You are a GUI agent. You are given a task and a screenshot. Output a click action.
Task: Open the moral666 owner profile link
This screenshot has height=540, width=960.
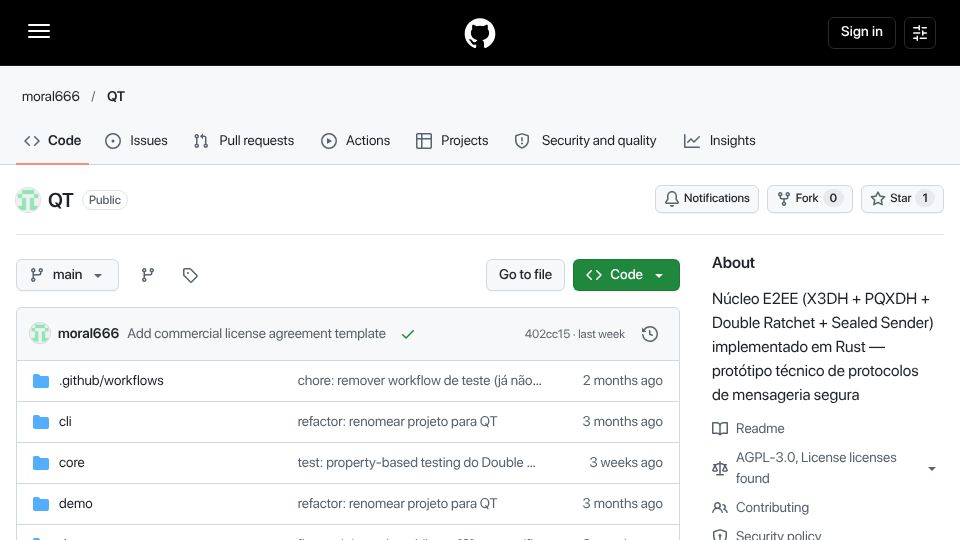point(51,97)
